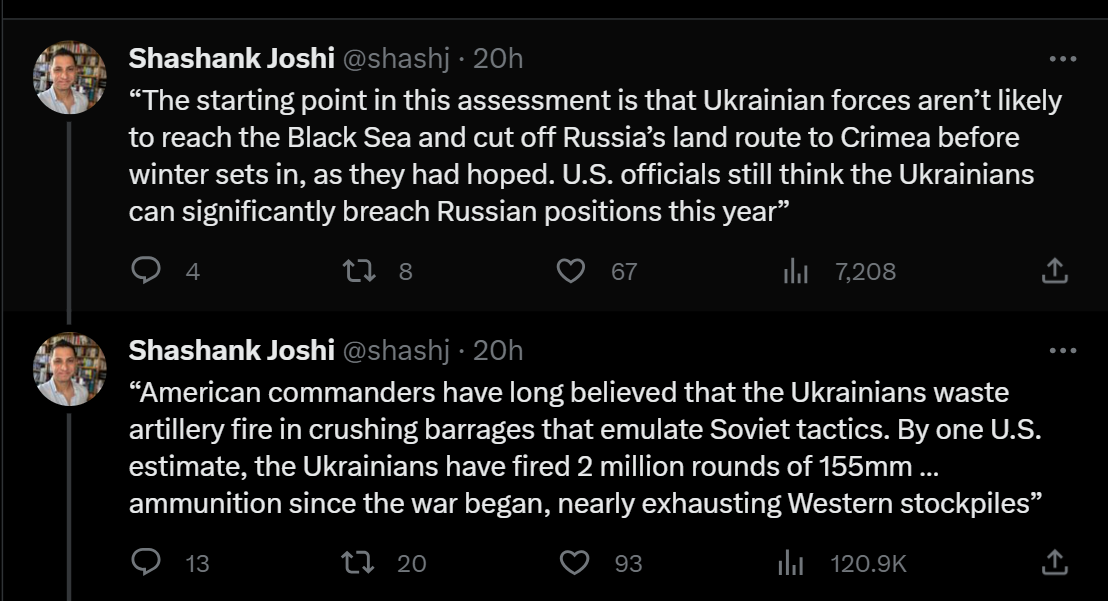
Task: Retweet the first tweet with 8 reposts
Action: tap(359, 270)
